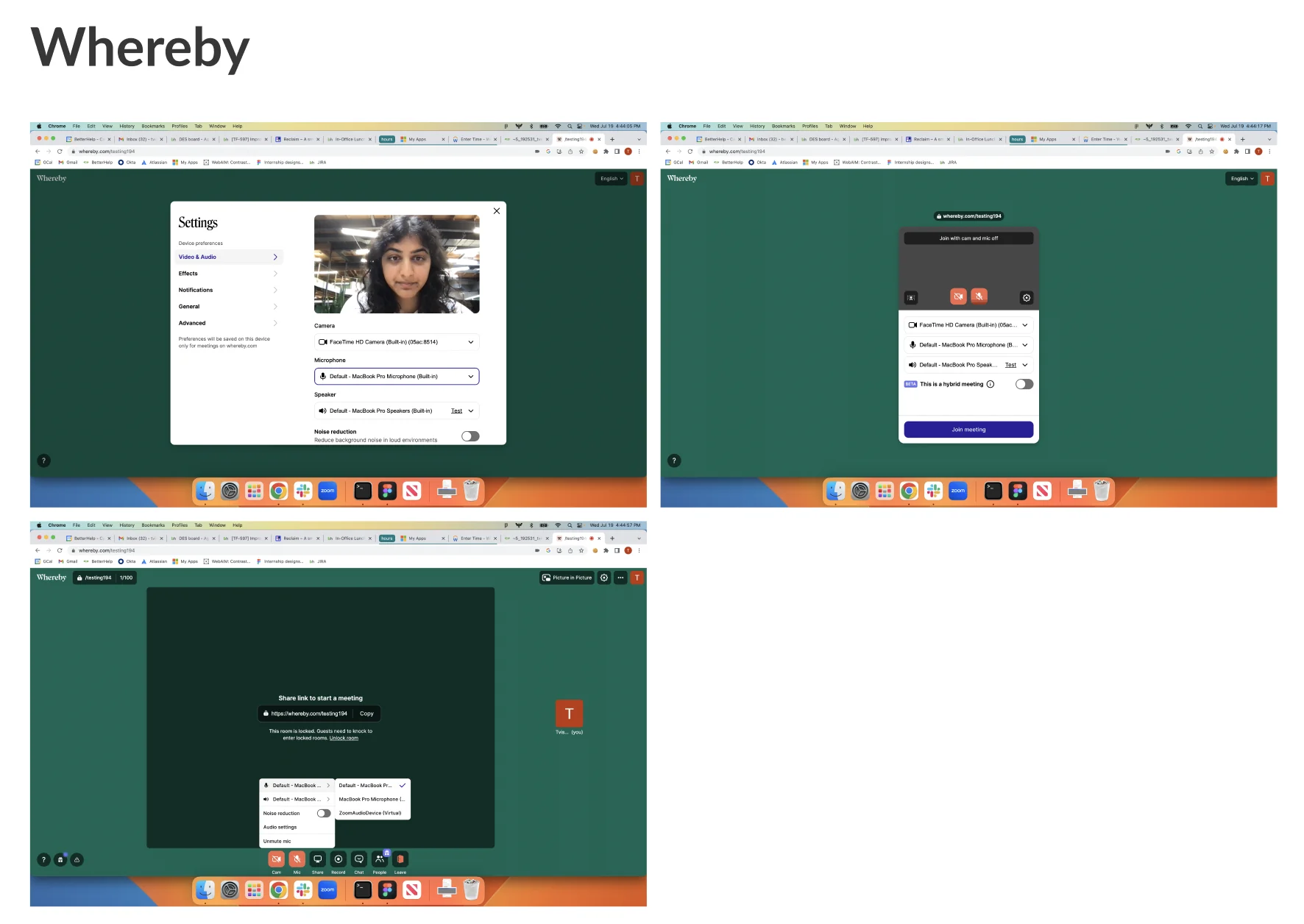Viewport: 1304px width, 924px height.
Task: Copy the room link with the Copy button
Action: pyautogui.click(x=366, y=714)
